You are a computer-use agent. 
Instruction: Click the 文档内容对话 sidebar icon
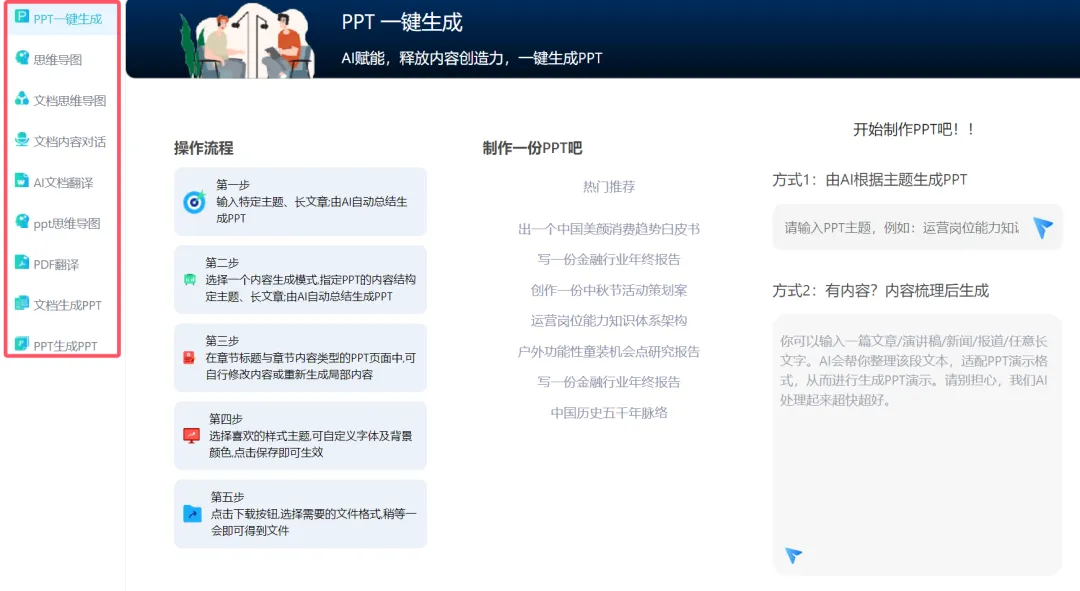[x=22, y=140]
